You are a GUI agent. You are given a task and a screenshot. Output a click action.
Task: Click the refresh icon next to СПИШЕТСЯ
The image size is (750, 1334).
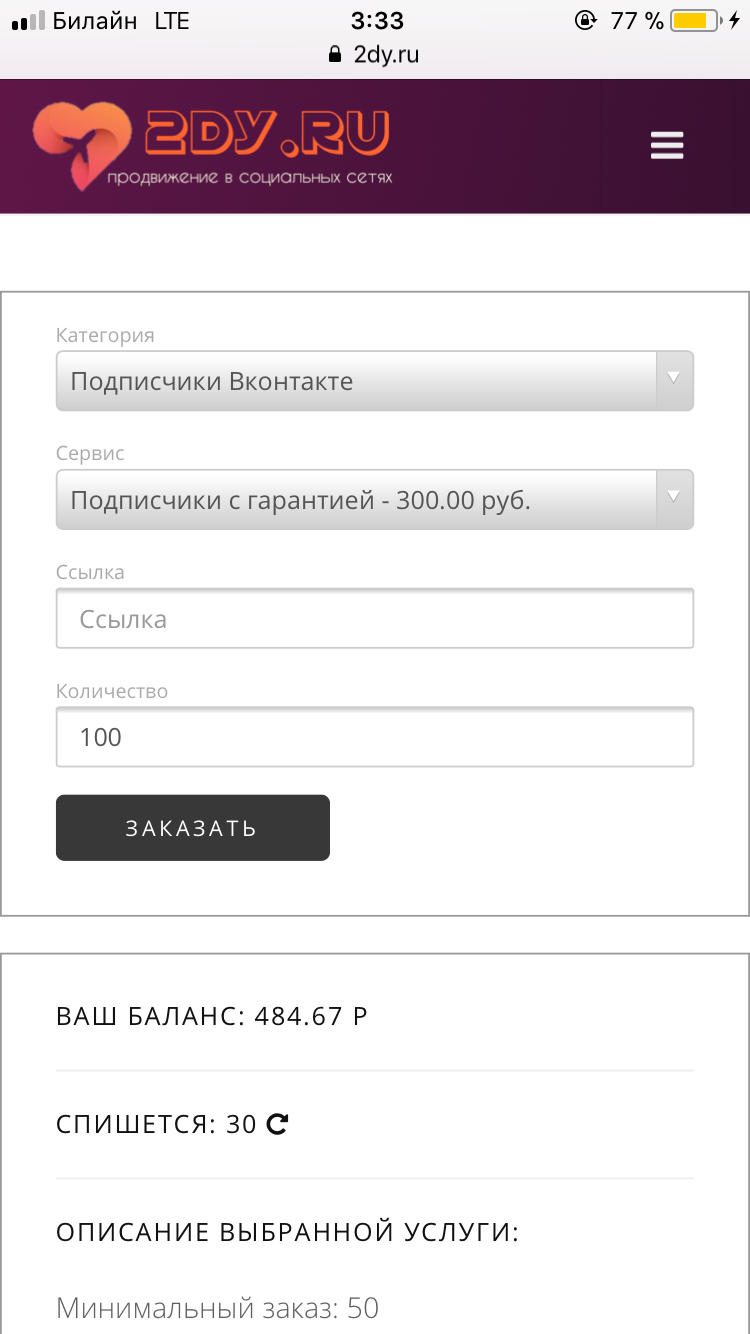277,1124
